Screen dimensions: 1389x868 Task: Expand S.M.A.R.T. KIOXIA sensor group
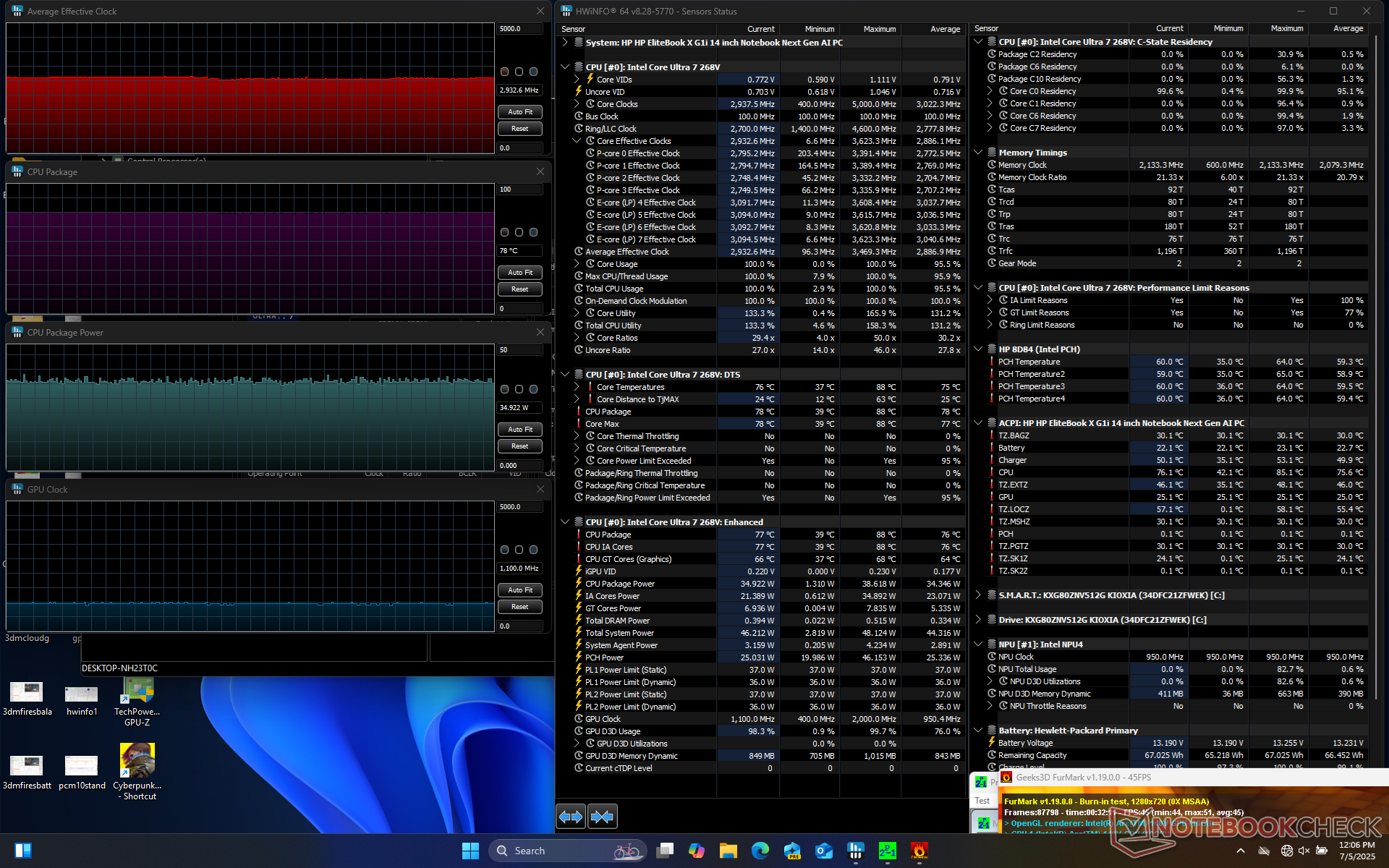point(978,595)
